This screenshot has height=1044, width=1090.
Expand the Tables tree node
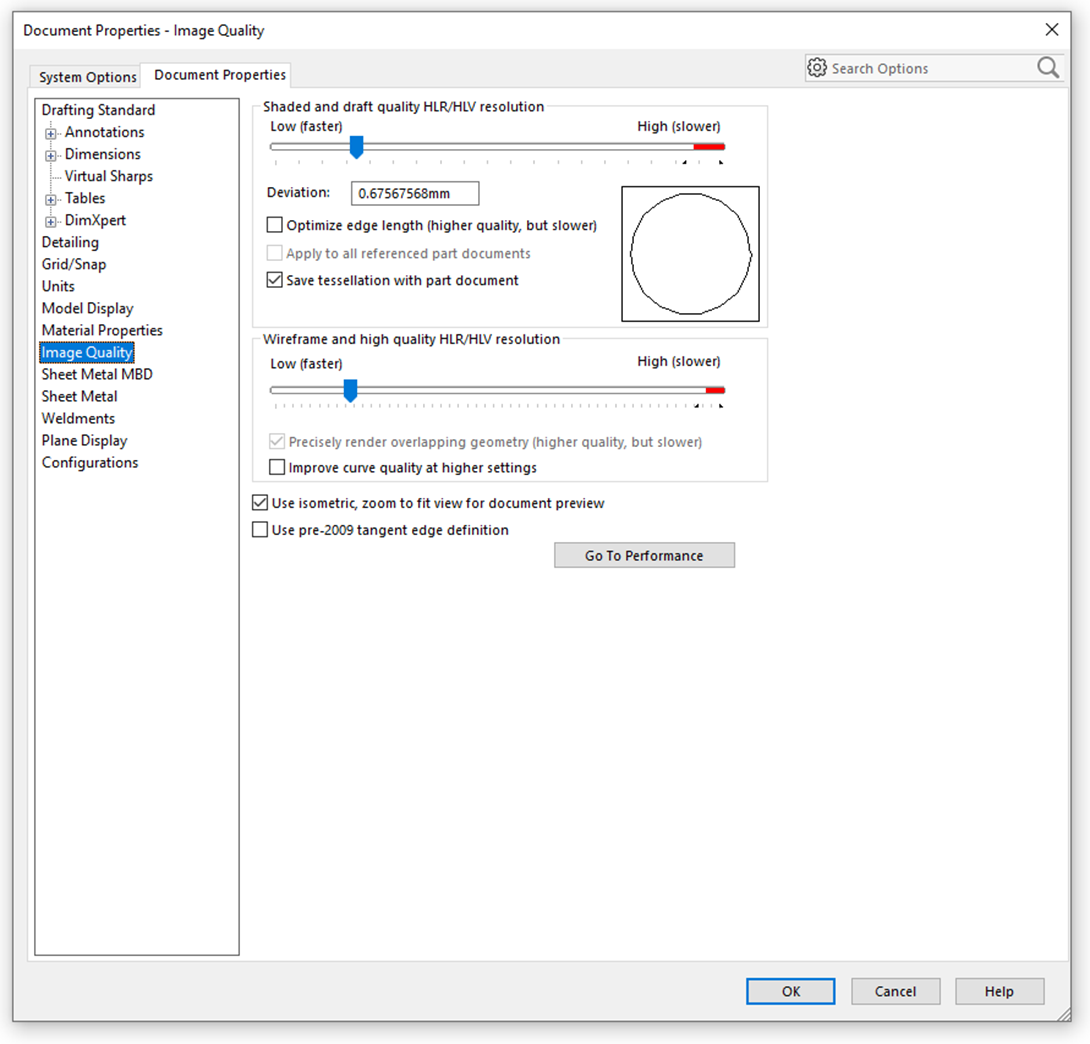(x=49, y=198)
